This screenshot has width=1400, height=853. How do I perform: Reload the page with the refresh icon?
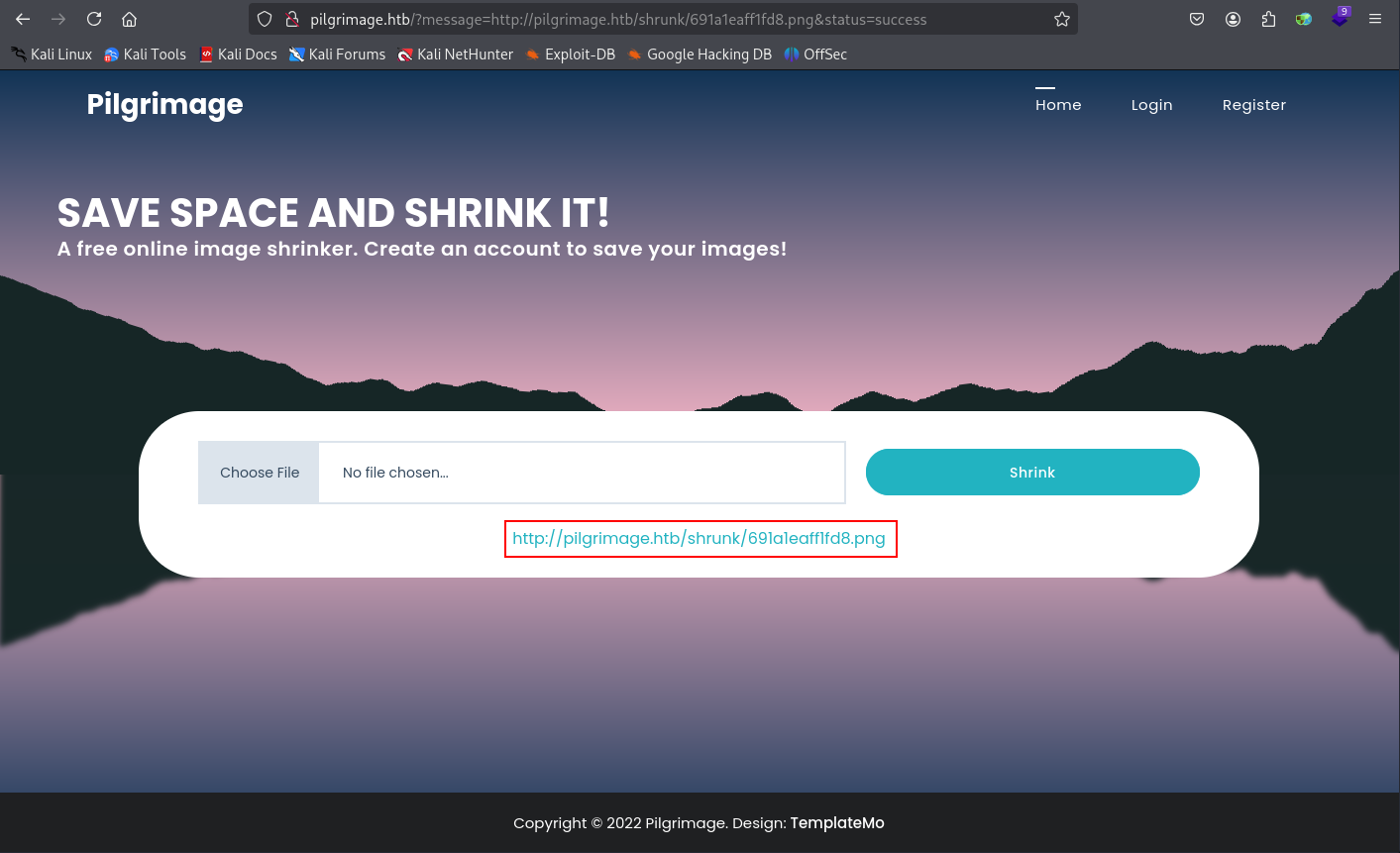(94, 19)
